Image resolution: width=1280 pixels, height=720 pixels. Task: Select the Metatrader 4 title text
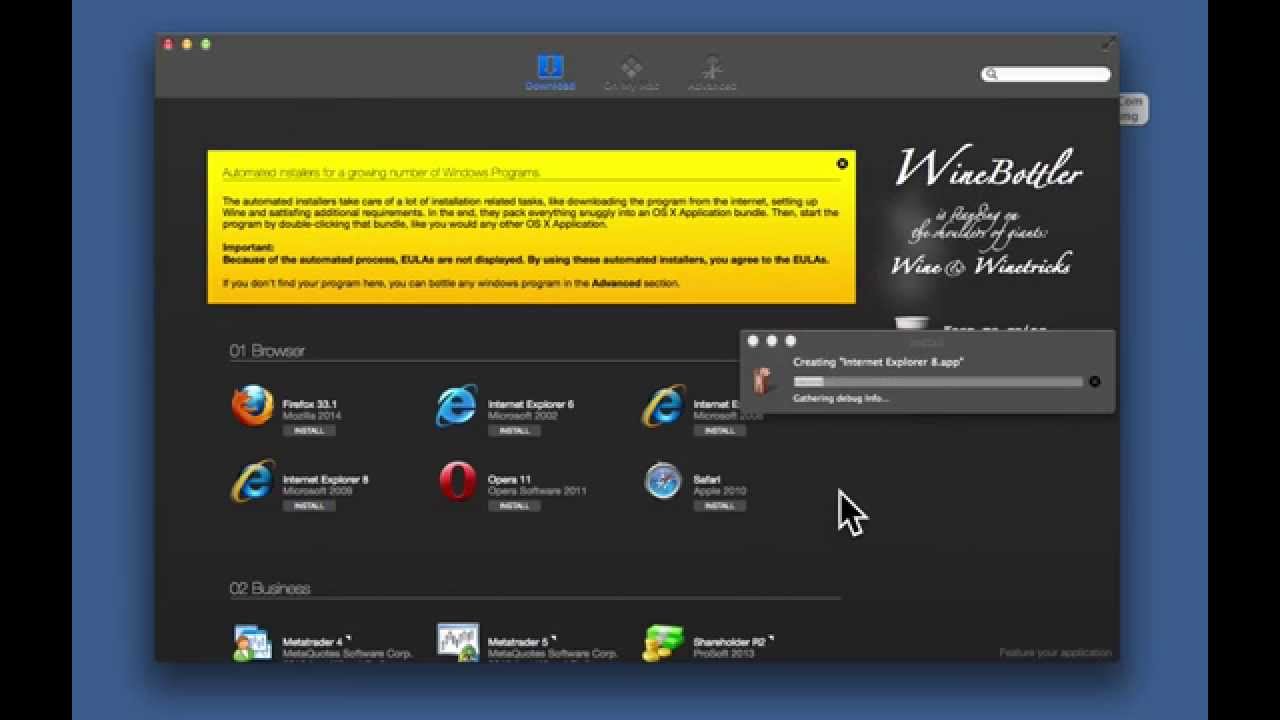[x=312, y=642]
